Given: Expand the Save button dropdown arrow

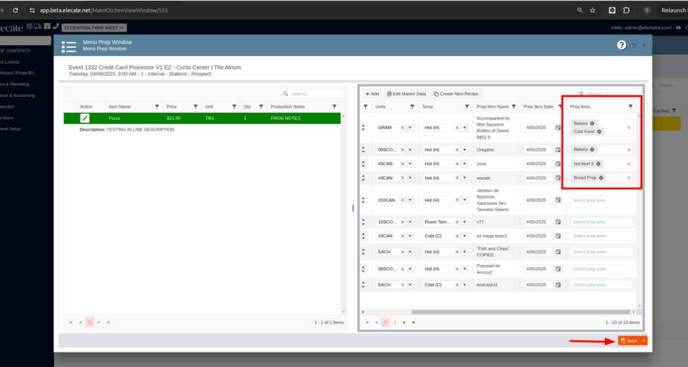Looking at the screenshot, I should click(x=643, y=341).
